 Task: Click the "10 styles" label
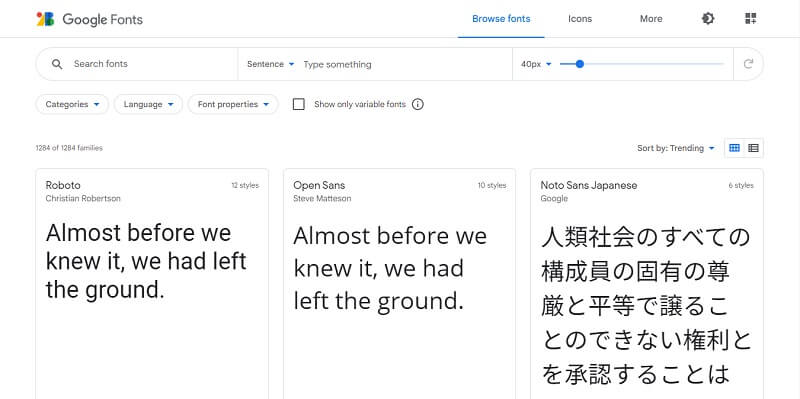[492, 186]
